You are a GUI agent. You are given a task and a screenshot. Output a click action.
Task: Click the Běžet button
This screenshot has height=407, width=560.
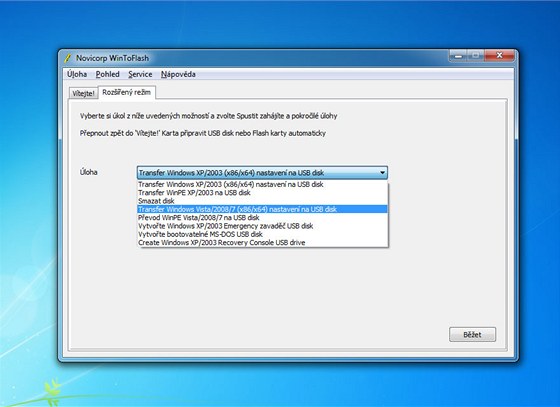click(472, 335)
